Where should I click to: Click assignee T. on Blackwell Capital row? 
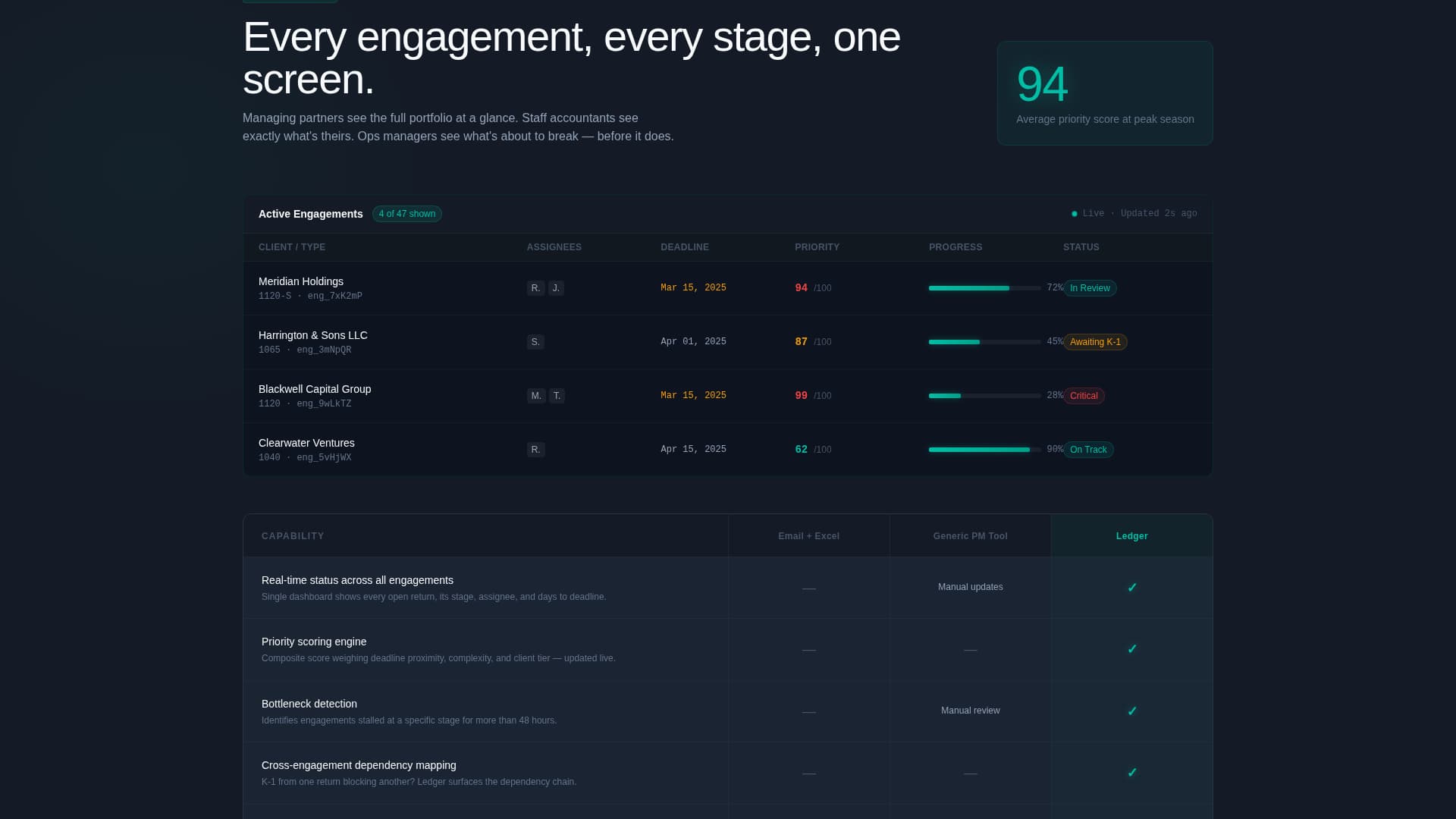click(x=557, y=396)
